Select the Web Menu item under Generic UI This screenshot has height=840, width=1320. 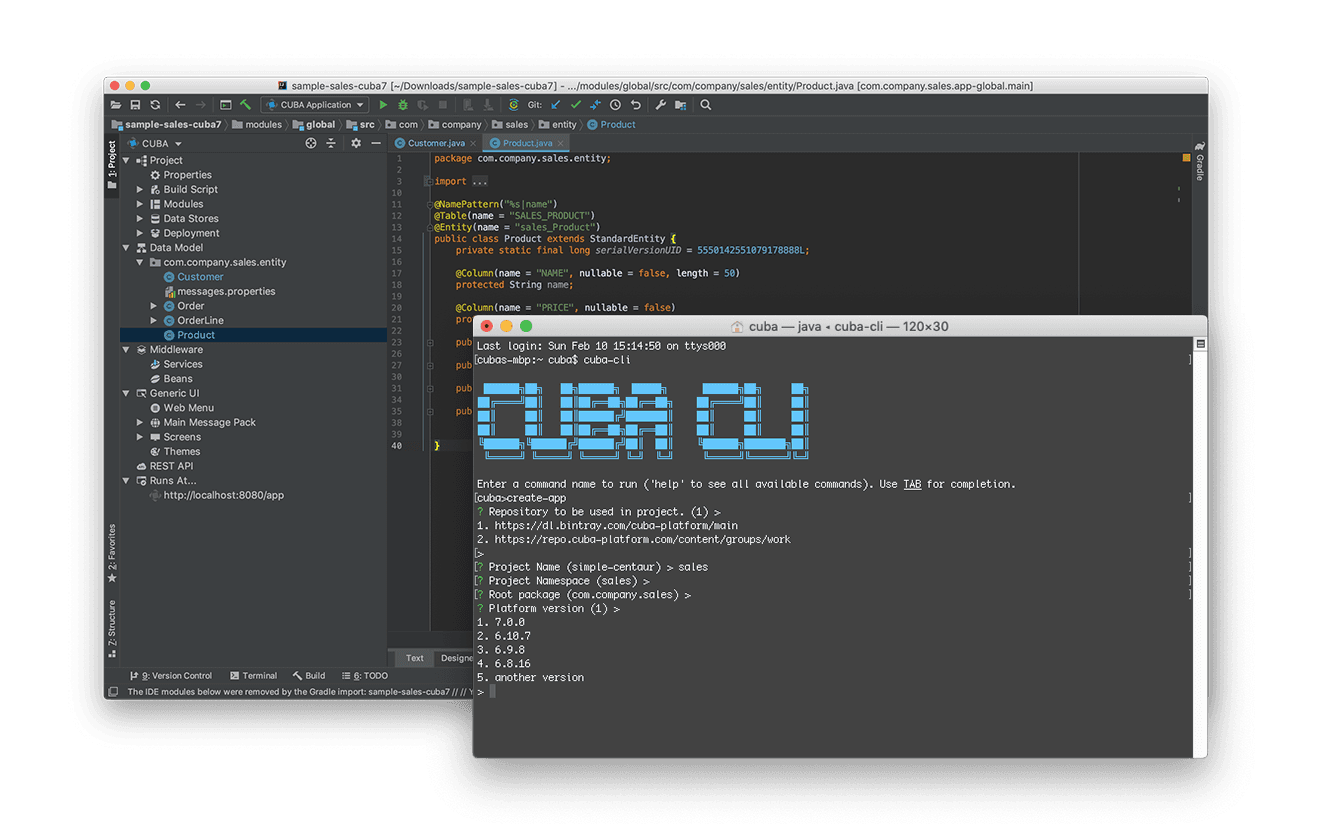click(181, 408)
